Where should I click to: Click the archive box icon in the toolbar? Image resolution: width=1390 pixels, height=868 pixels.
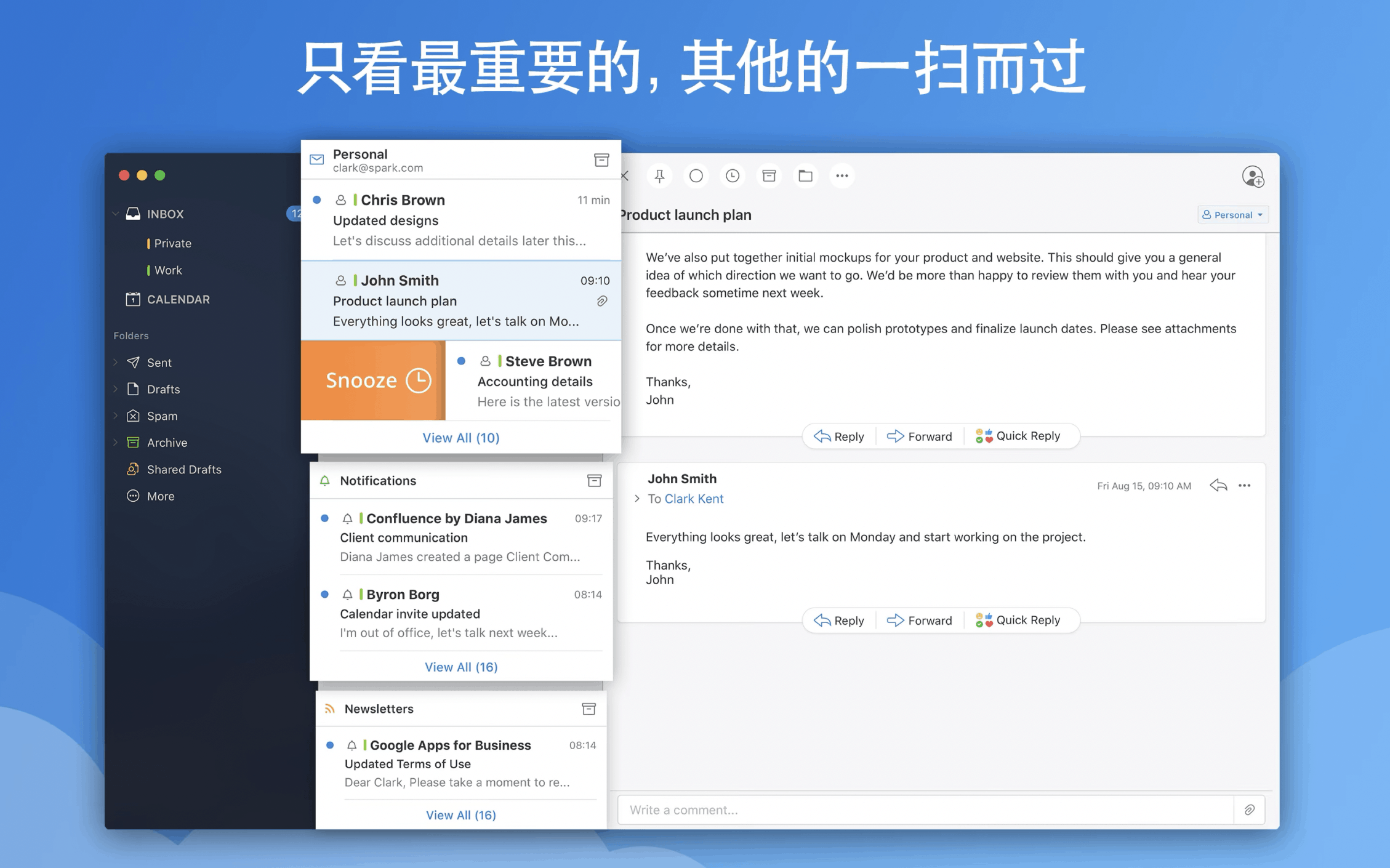[768, 176]
